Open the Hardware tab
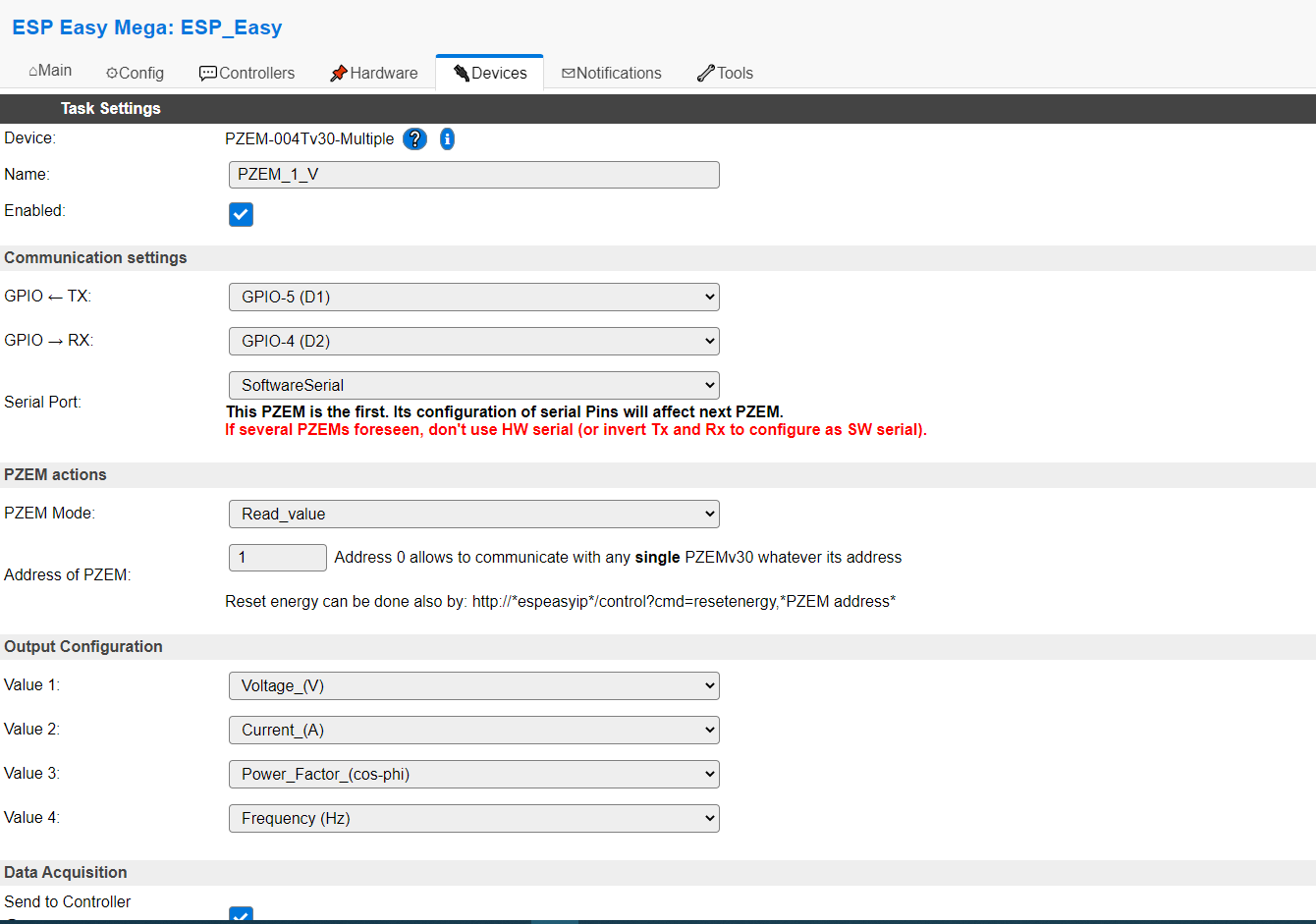The image size is (1316, 924). 374,73
